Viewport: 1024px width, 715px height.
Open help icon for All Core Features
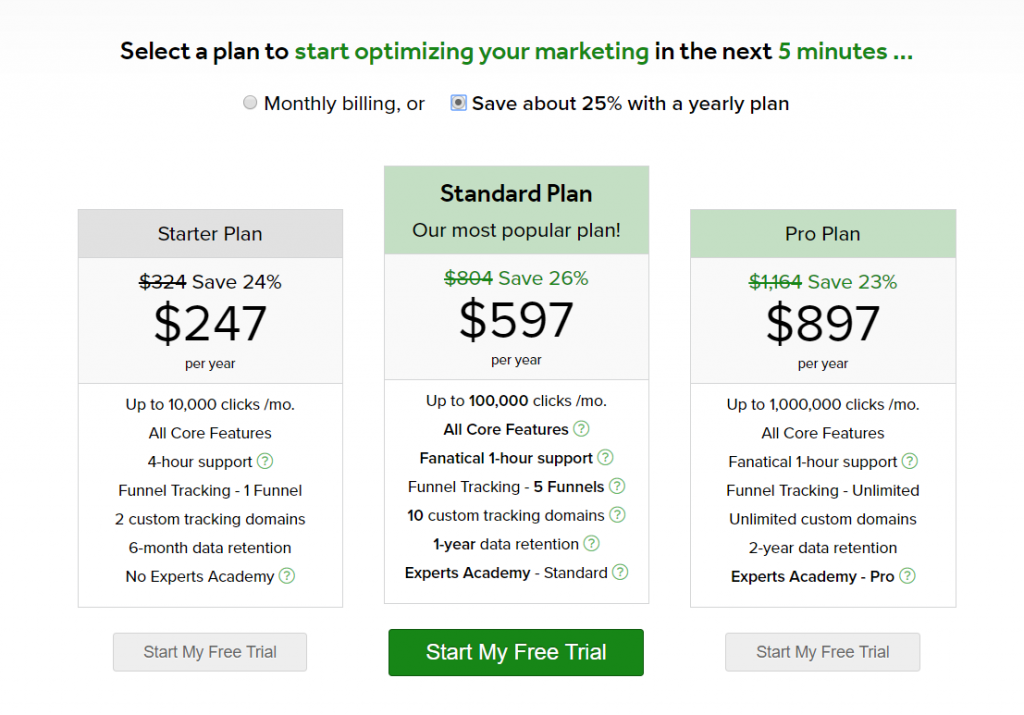[x=581, y=428]
